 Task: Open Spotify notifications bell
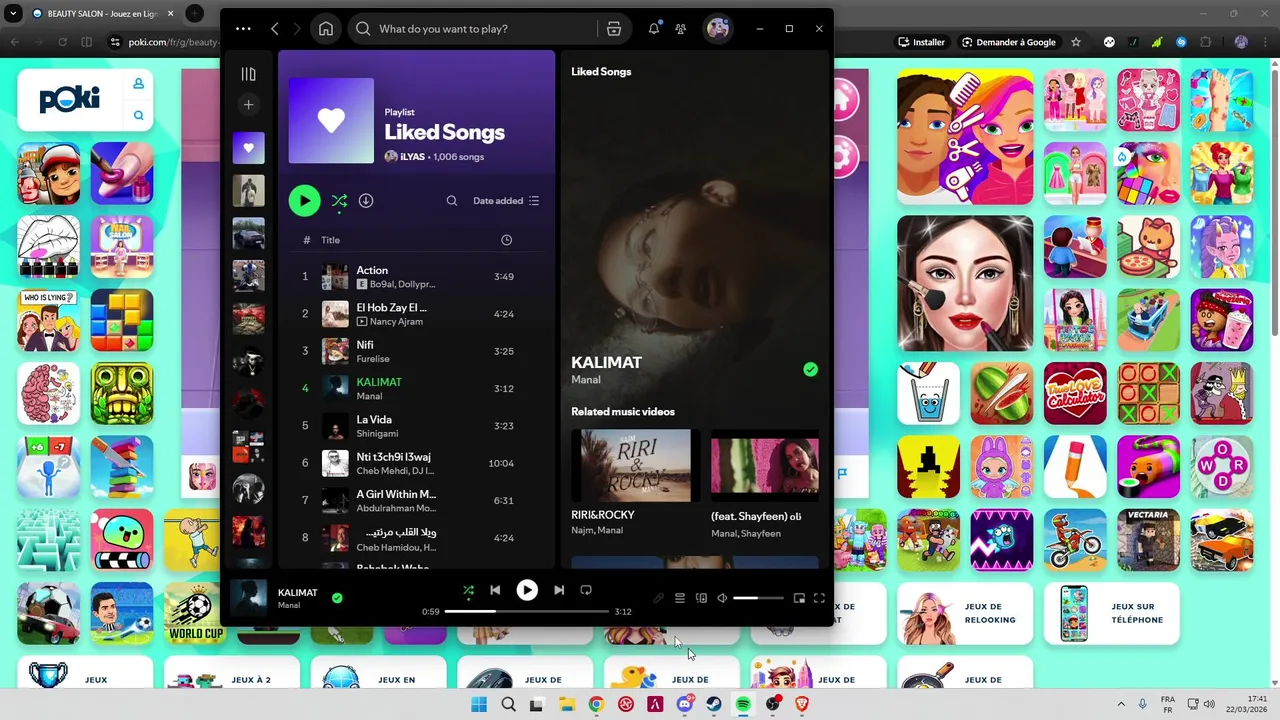coord(654,29)
